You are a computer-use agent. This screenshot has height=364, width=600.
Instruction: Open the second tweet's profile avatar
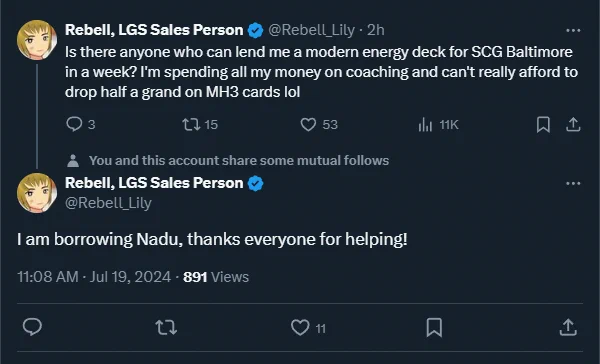pos(37,193)
